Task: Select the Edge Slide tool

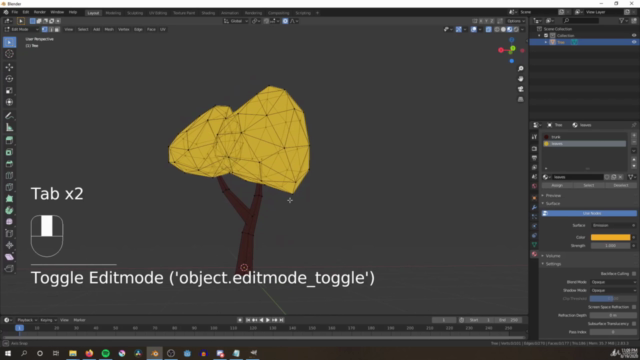Action: click(9, 233)
